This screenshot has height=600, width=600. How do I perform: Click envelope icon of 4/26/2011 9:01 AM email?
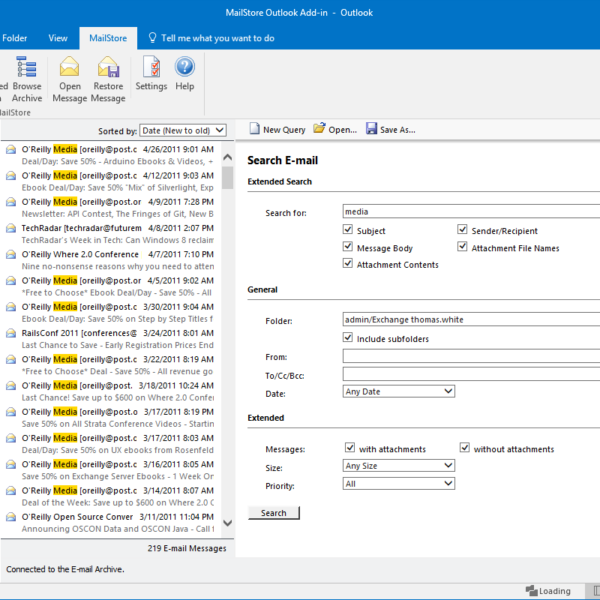click(11, 149)
